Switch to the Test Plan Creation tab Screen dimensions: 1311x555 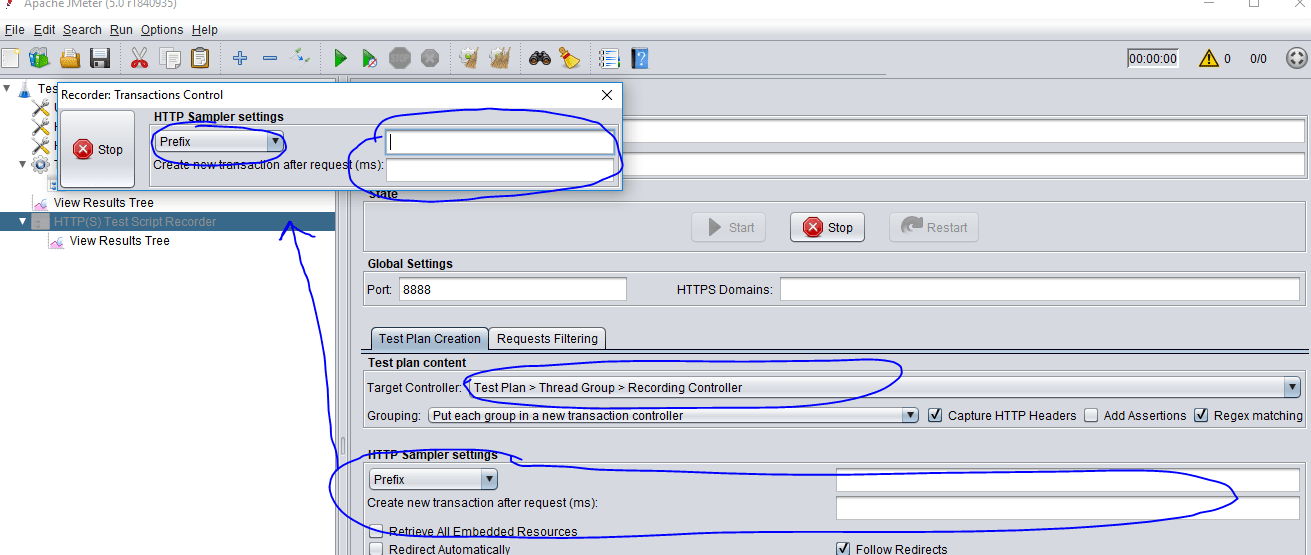[430, 338]
